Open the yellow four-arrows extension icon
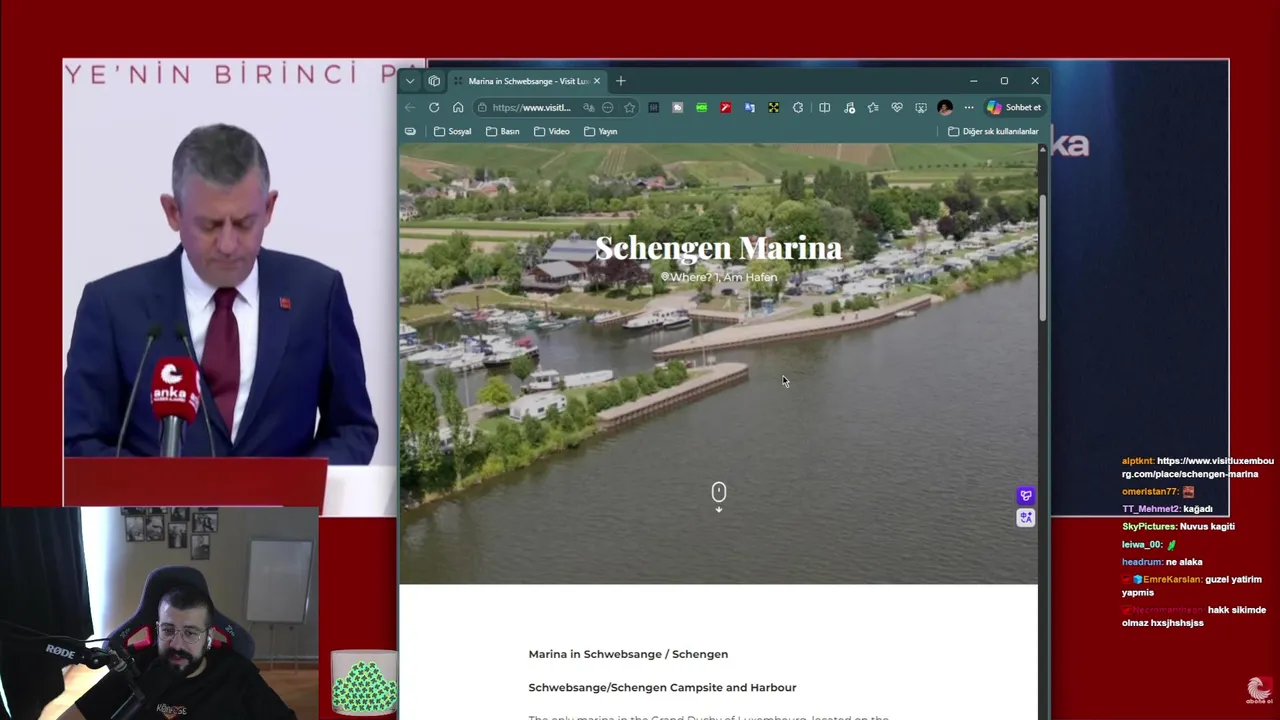 point(774,107)
